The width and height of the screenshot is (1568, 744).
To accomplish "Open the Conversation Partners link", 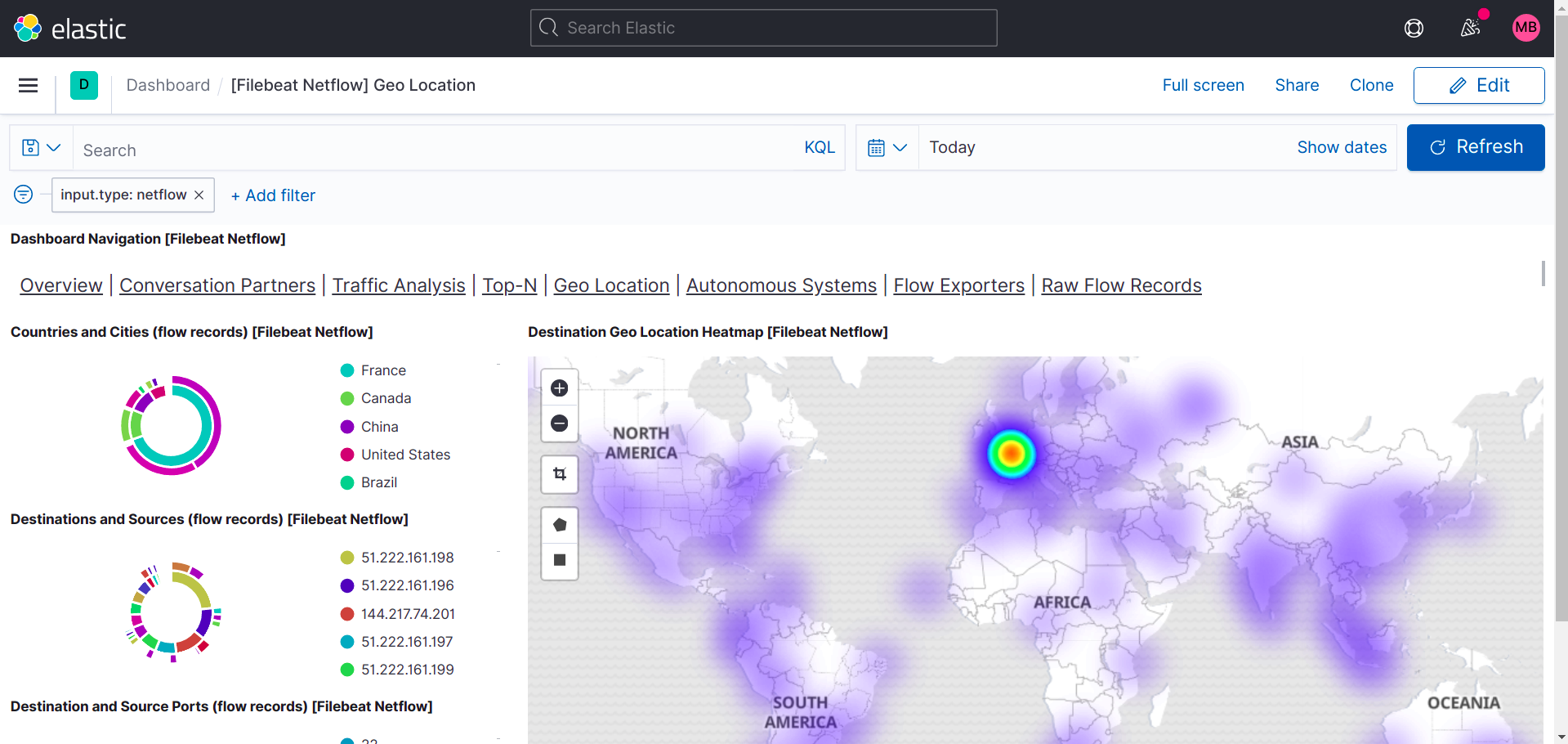I will (217, 285).
